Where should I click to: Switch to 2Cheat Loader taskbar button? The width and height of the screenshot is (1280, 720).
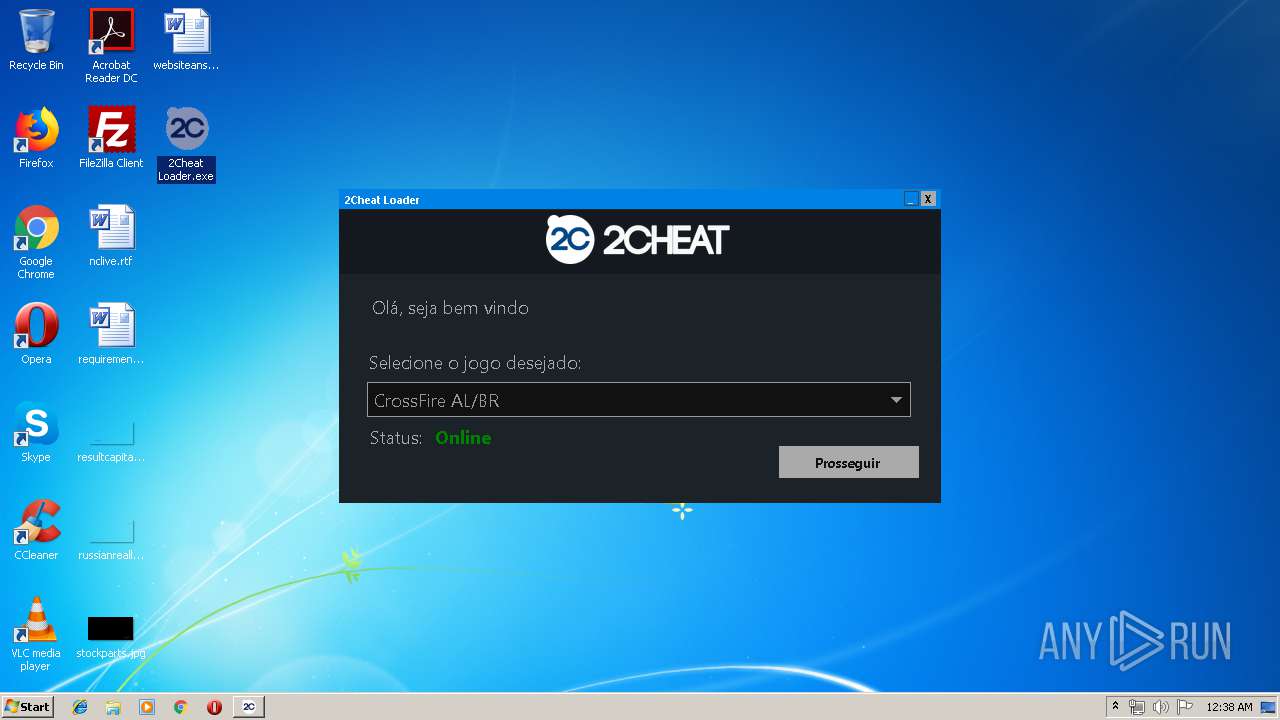(x=249, y=707)
